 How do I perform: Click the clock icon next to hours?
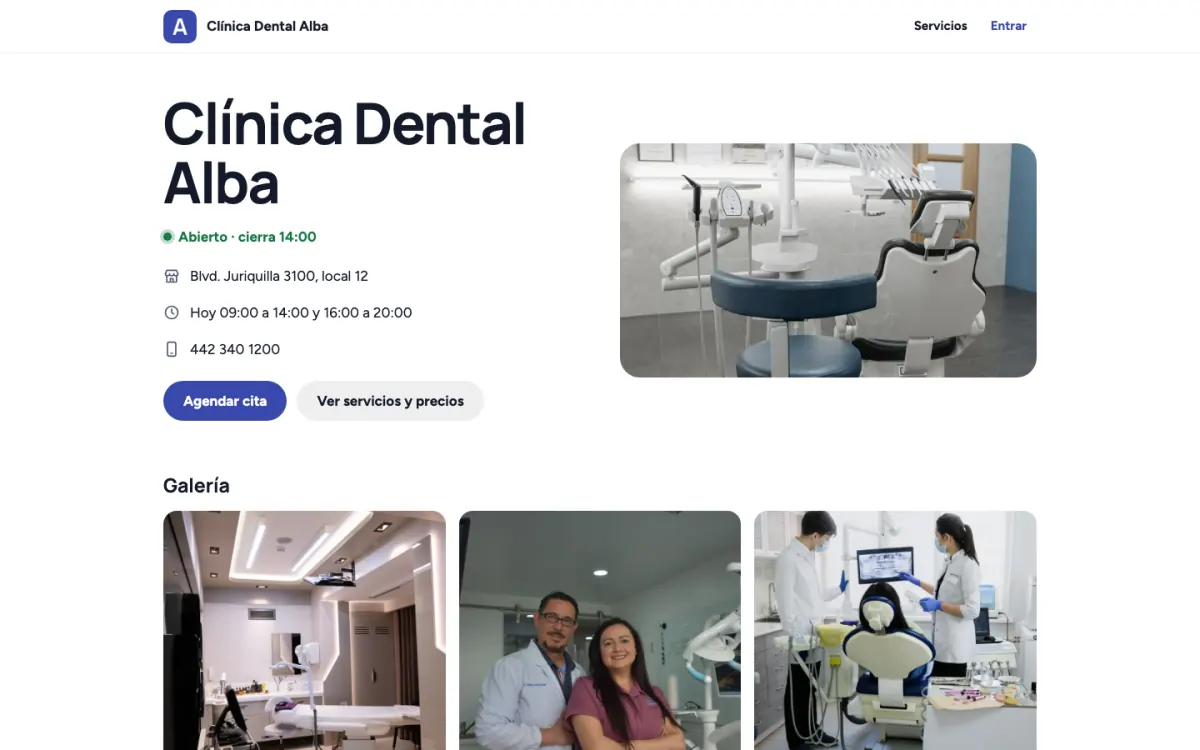point(171,313)
